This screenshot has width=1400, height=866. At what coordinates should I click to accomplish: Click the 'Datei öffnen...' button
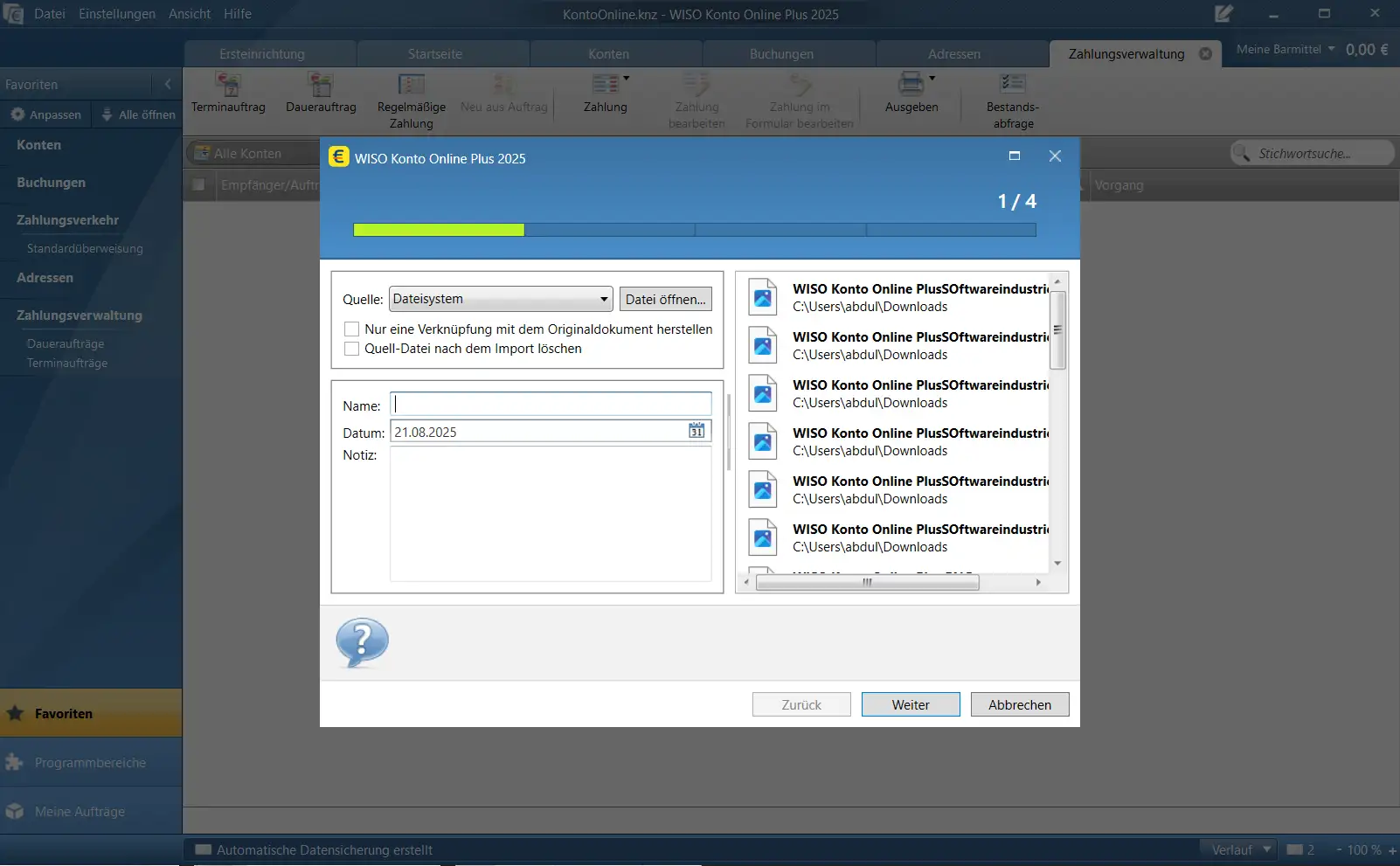(665, 299)
